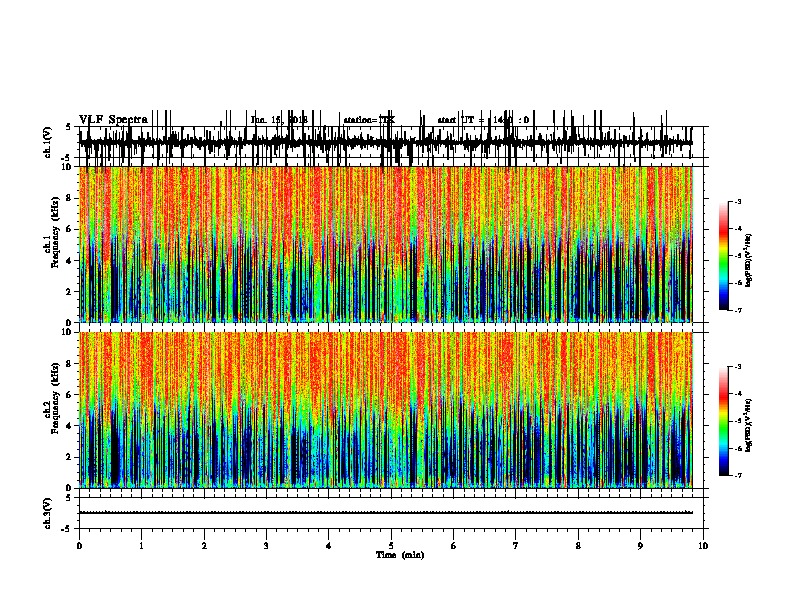This screenshot has height=612, width=792.
Task: Click the ch.1 "Frequency (kHz)" axis label
Action: click(55, 233)
